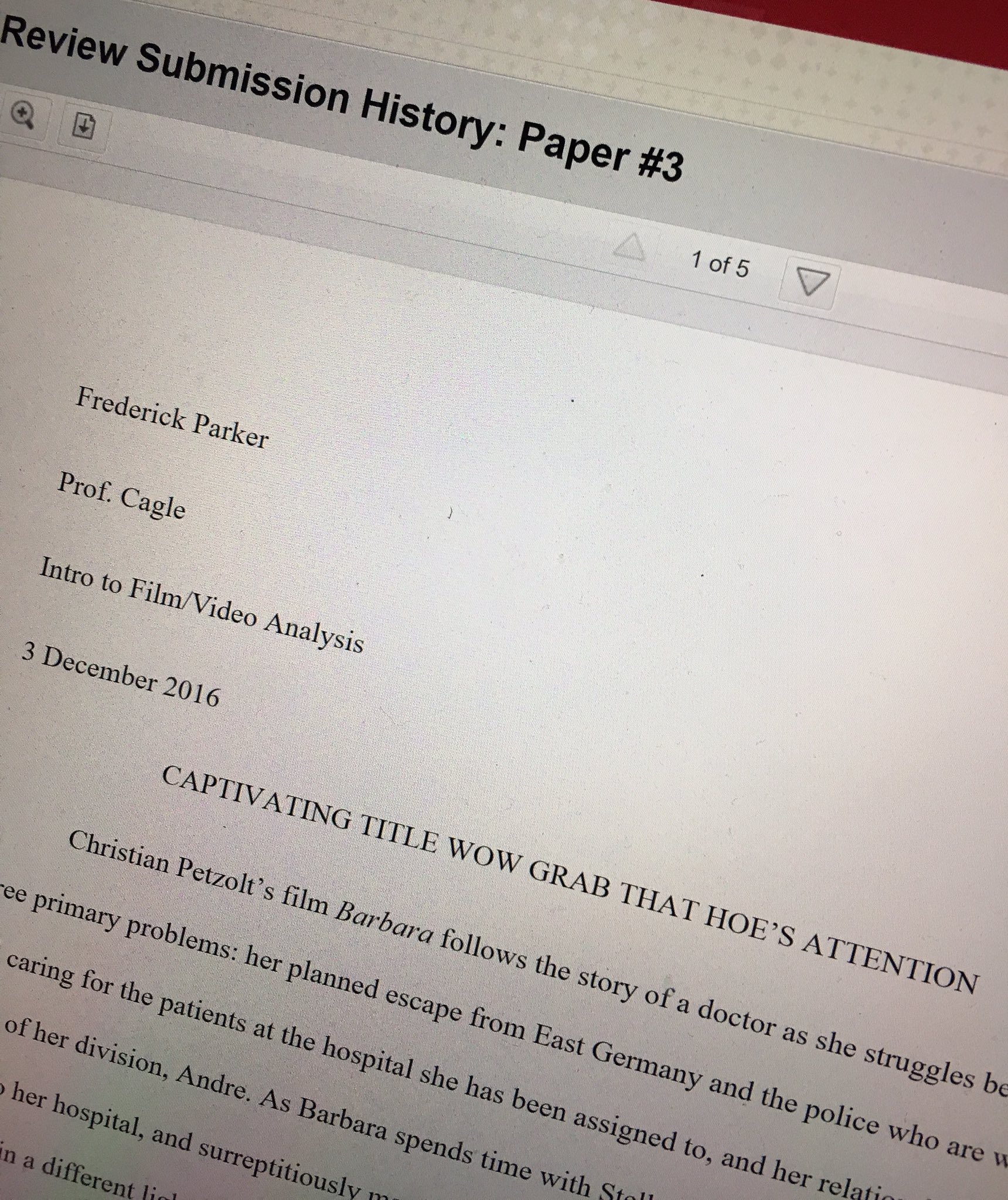Click the date "3 December 2016"
This screenshot has width=1008, height=1200.
[x=120, y=676]
